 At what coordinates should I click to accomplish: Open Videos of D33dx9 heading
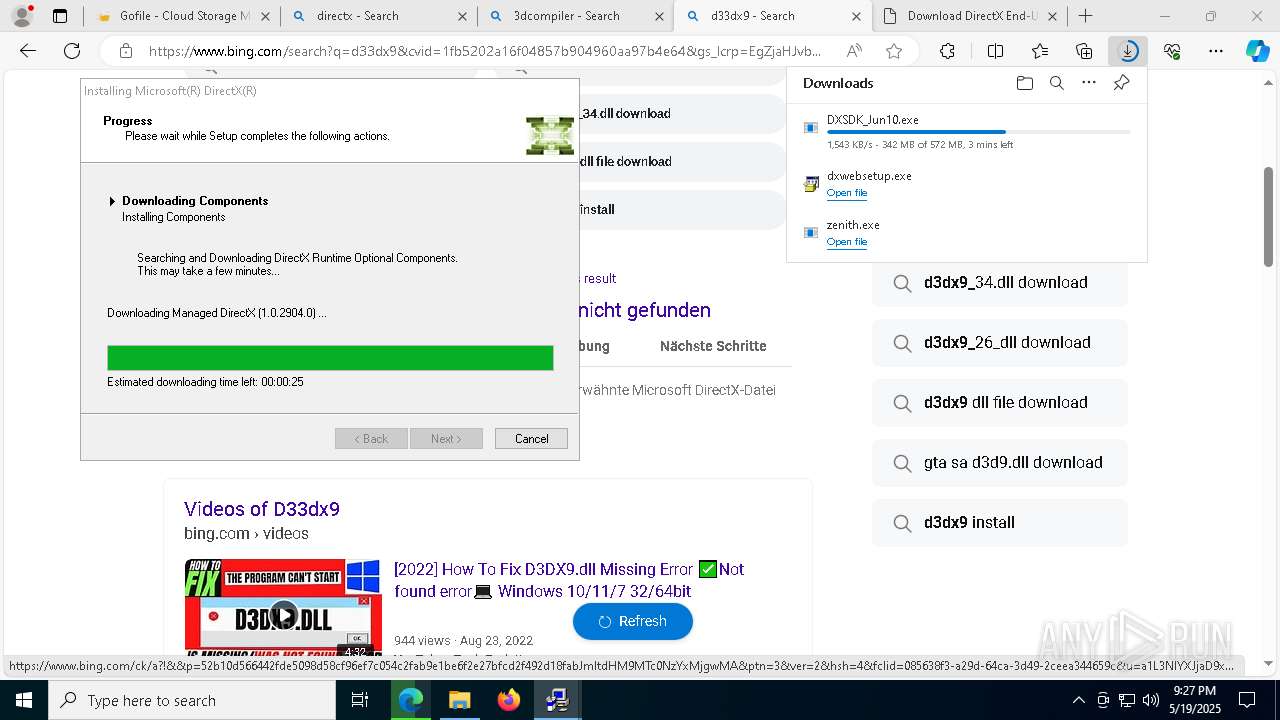262,509
